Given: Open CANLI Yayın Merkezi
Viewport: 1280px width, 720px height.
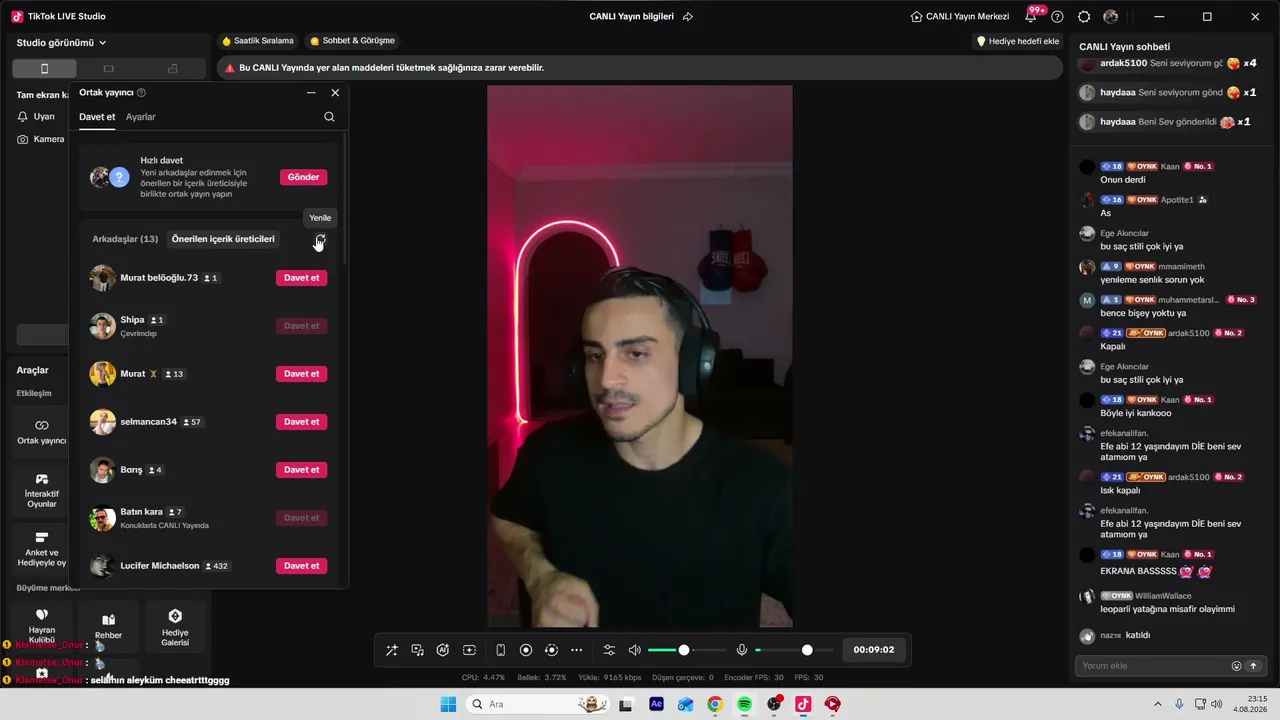Looking at the screenshot, I should click(x=959, y=17).
